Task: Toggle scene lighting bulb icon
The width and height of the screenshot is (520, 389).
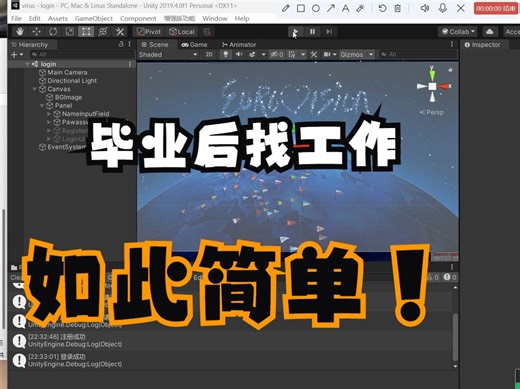Action: pos(226,54)
